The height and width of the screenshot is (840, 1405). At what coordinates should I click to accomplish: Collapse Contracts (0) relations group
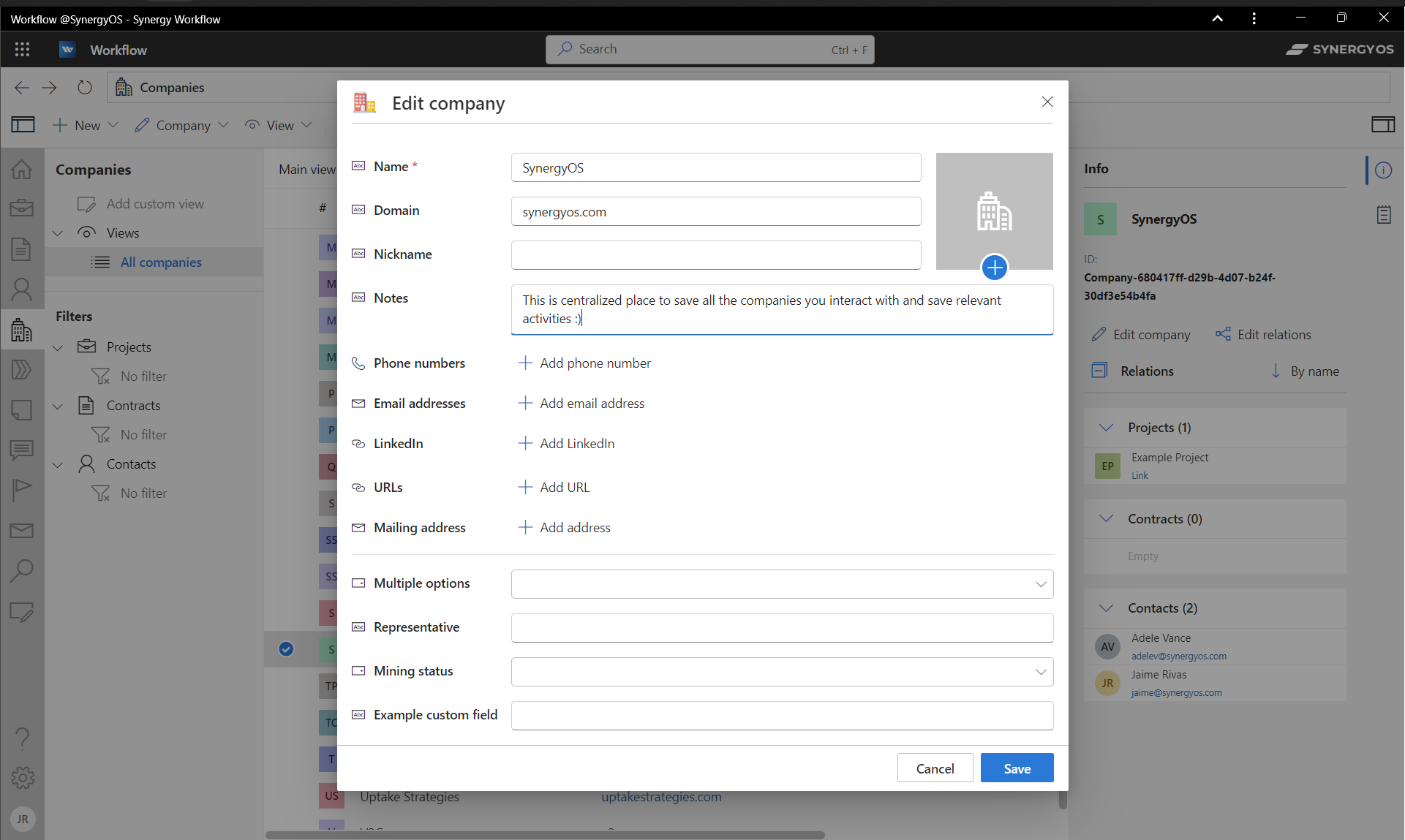click(1106, 519)
